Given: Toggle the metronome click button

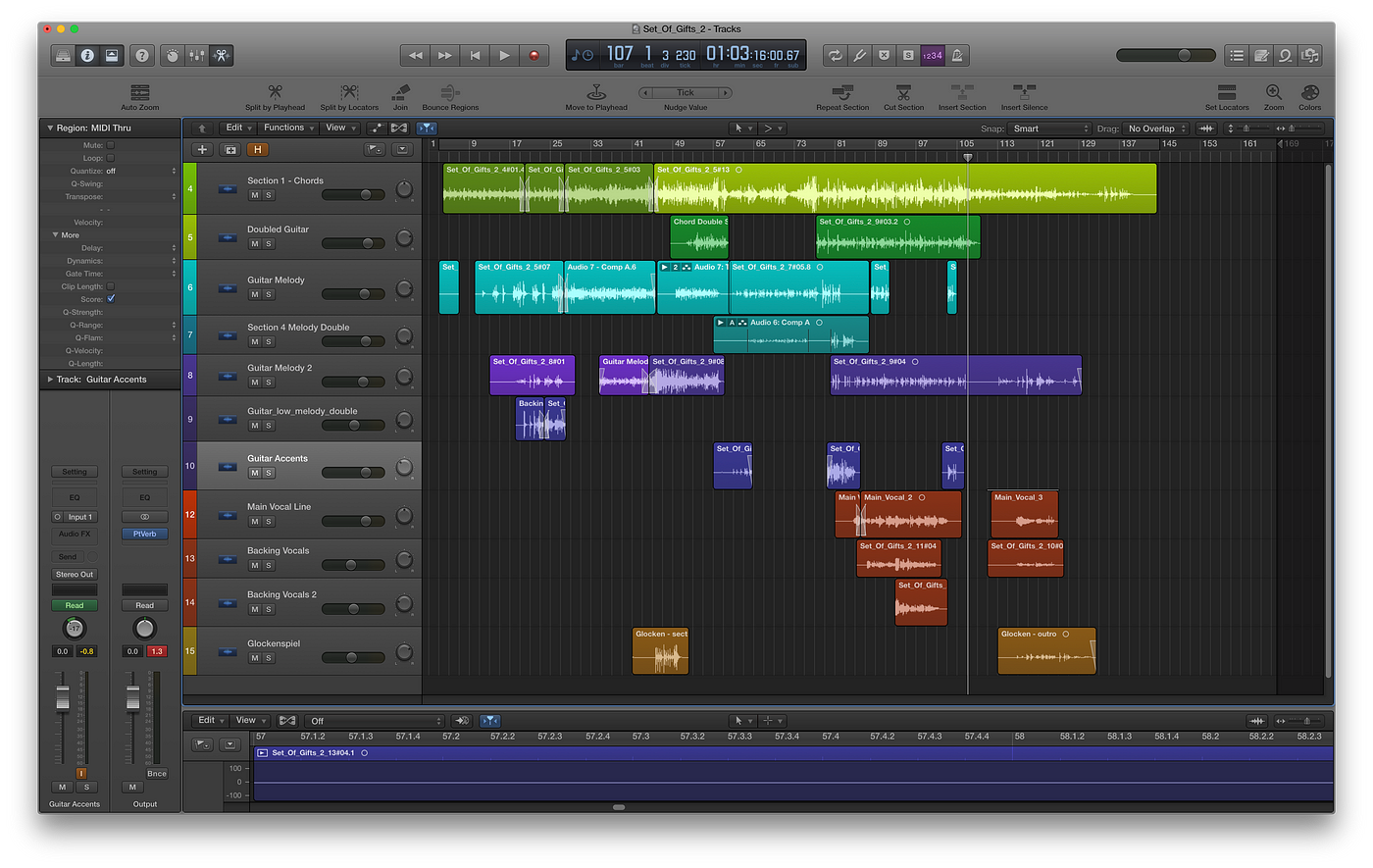Looking at the screenshot, I should [957, 56].
